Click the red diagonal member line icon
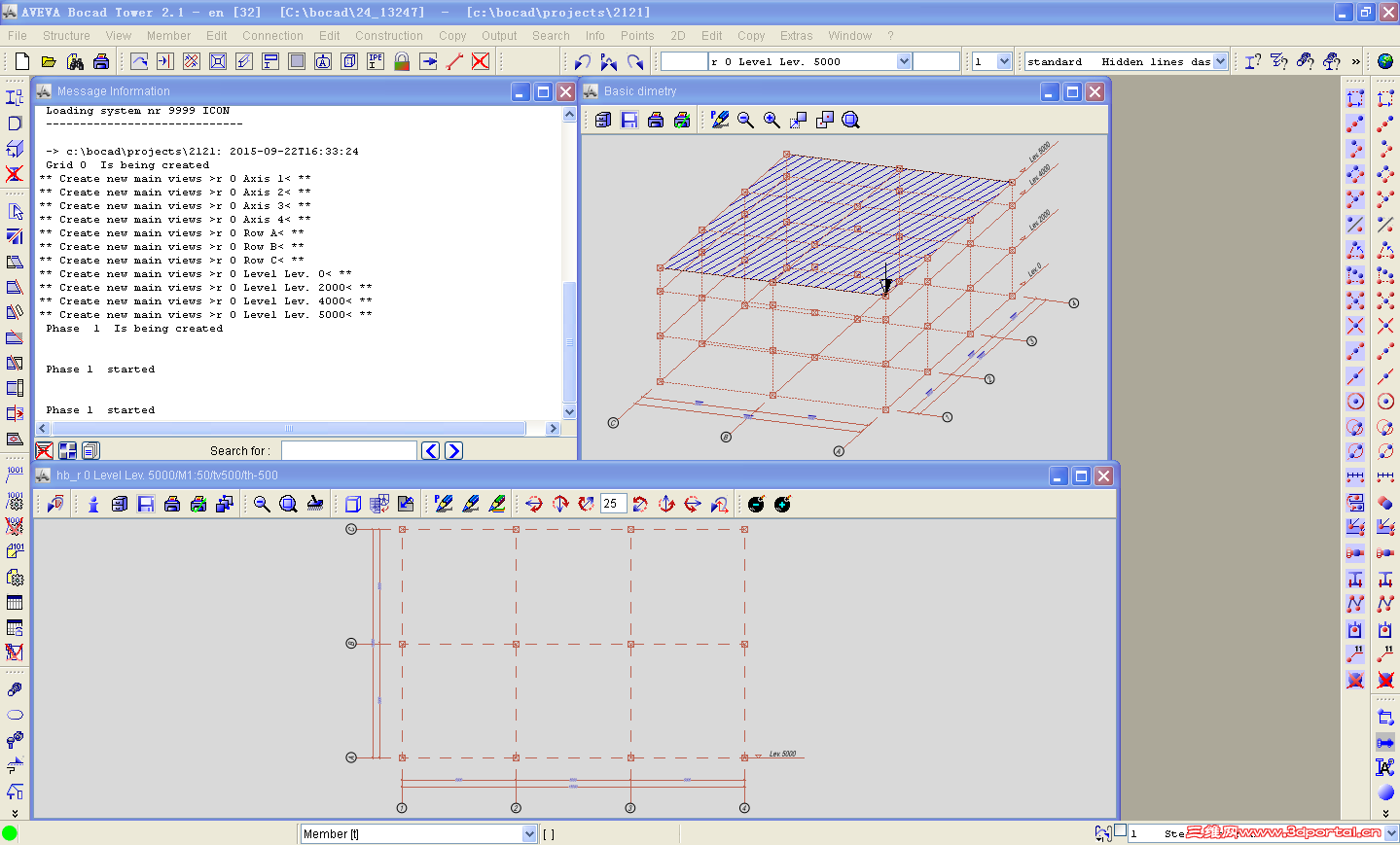The image size is (1400, 845). [454, 61]
